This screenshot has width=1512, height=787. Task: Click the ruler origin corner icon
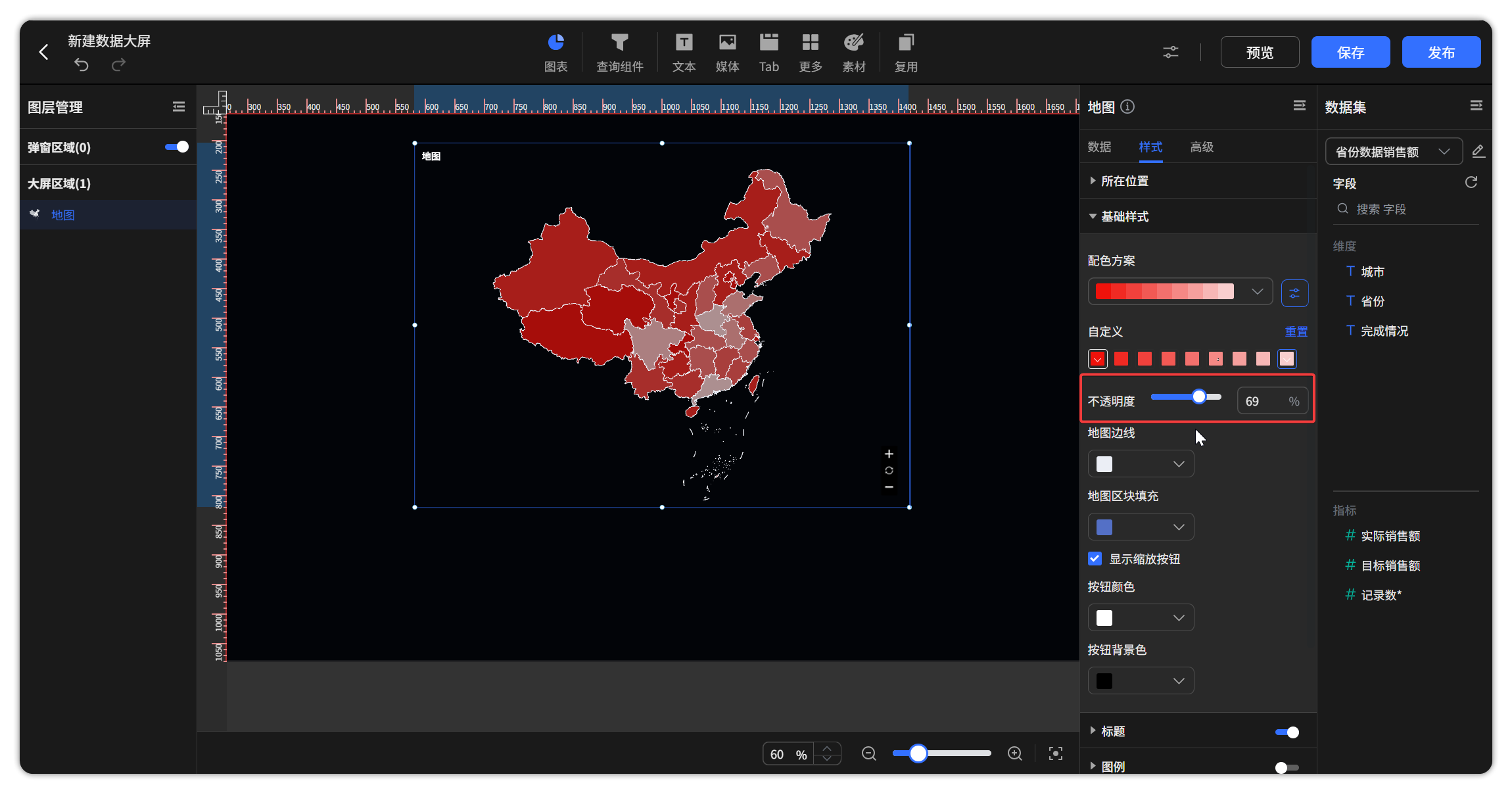pyautogui.click(x=214, y=103)
